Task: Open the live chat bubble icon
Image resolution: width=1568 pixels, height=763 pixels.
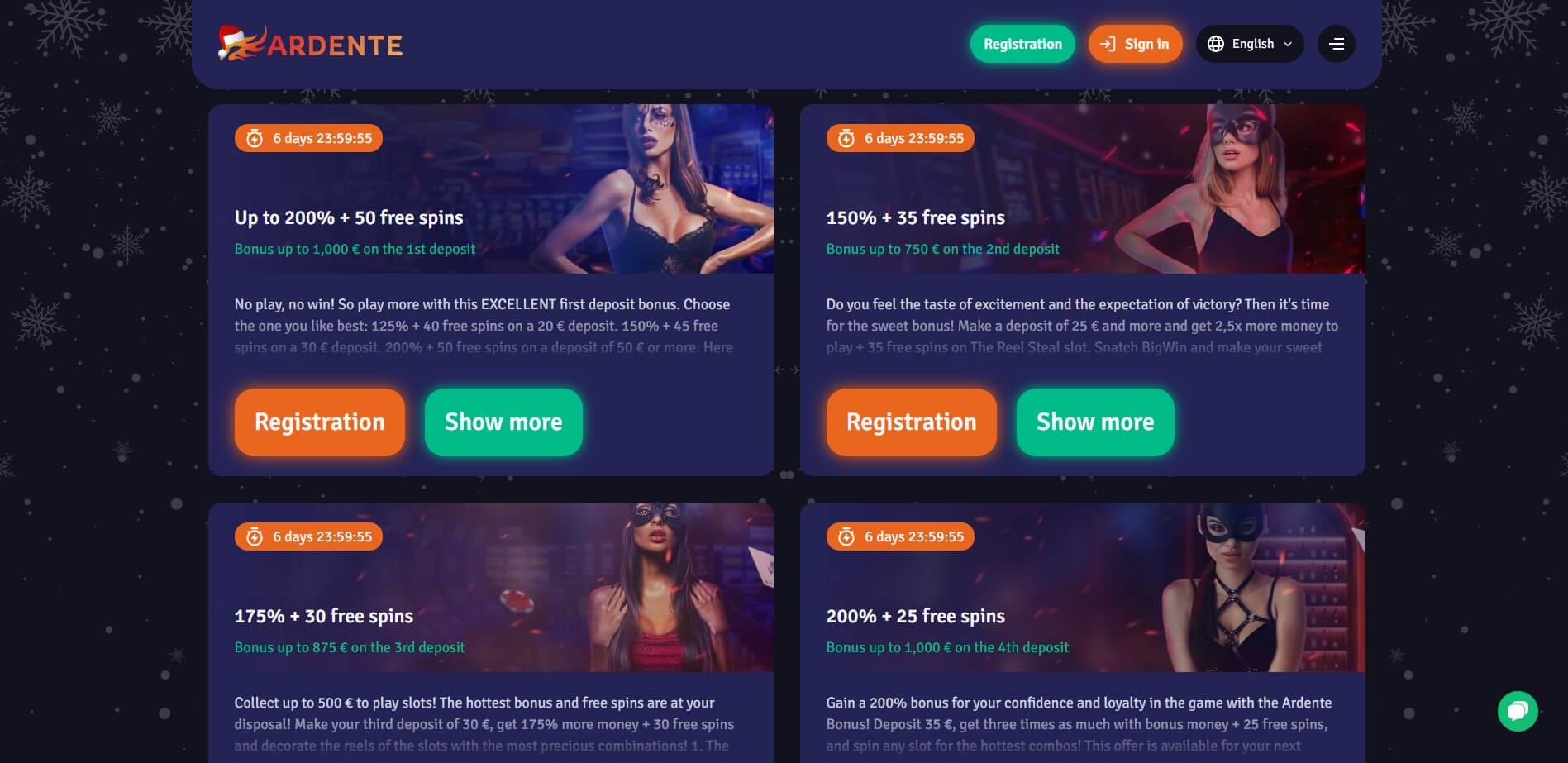Action: coord(1518,711)
